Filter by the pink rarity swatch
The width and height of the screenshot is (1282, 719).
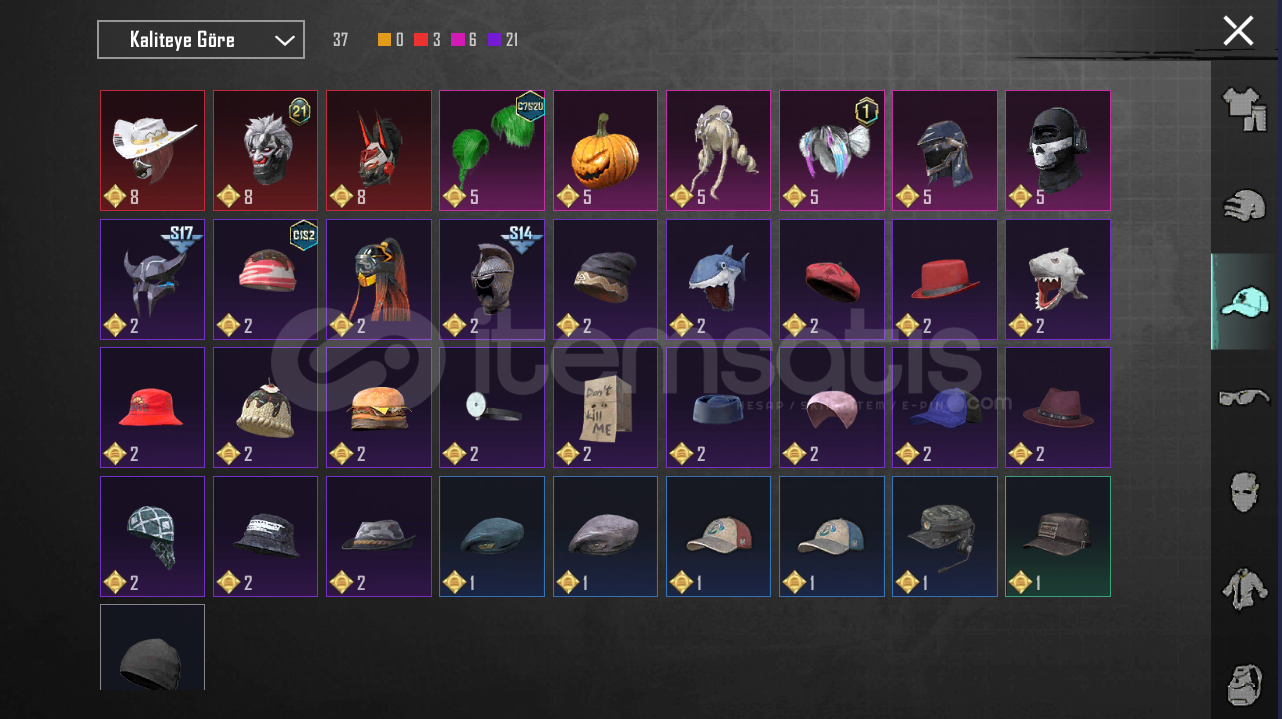(x=458, y=40)
